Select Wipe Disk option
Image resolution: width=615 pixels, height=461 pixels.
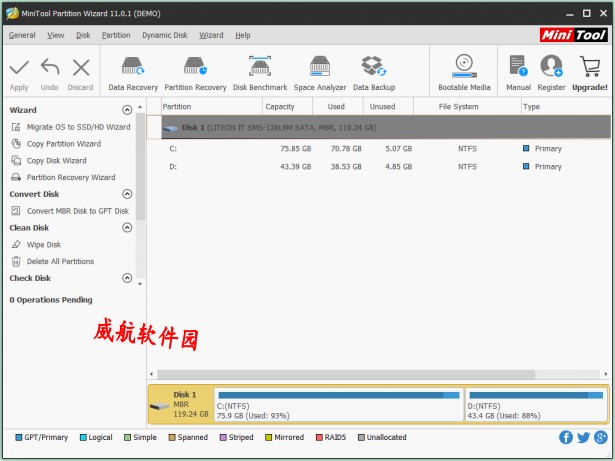click(36, 244)
